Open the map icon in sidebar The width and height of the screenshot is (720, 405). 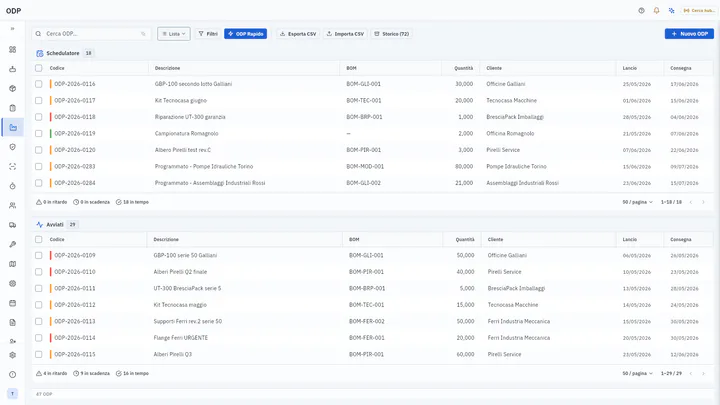click(x=12, y=264)
